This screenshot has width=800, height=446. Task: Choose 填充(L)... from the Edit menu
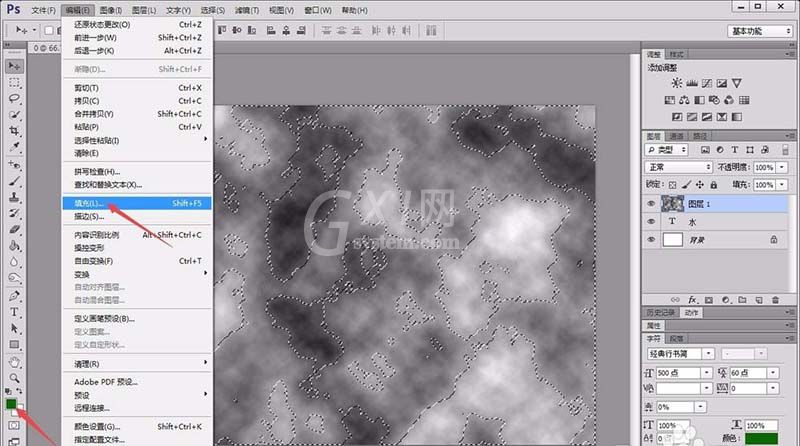point(137,203)
